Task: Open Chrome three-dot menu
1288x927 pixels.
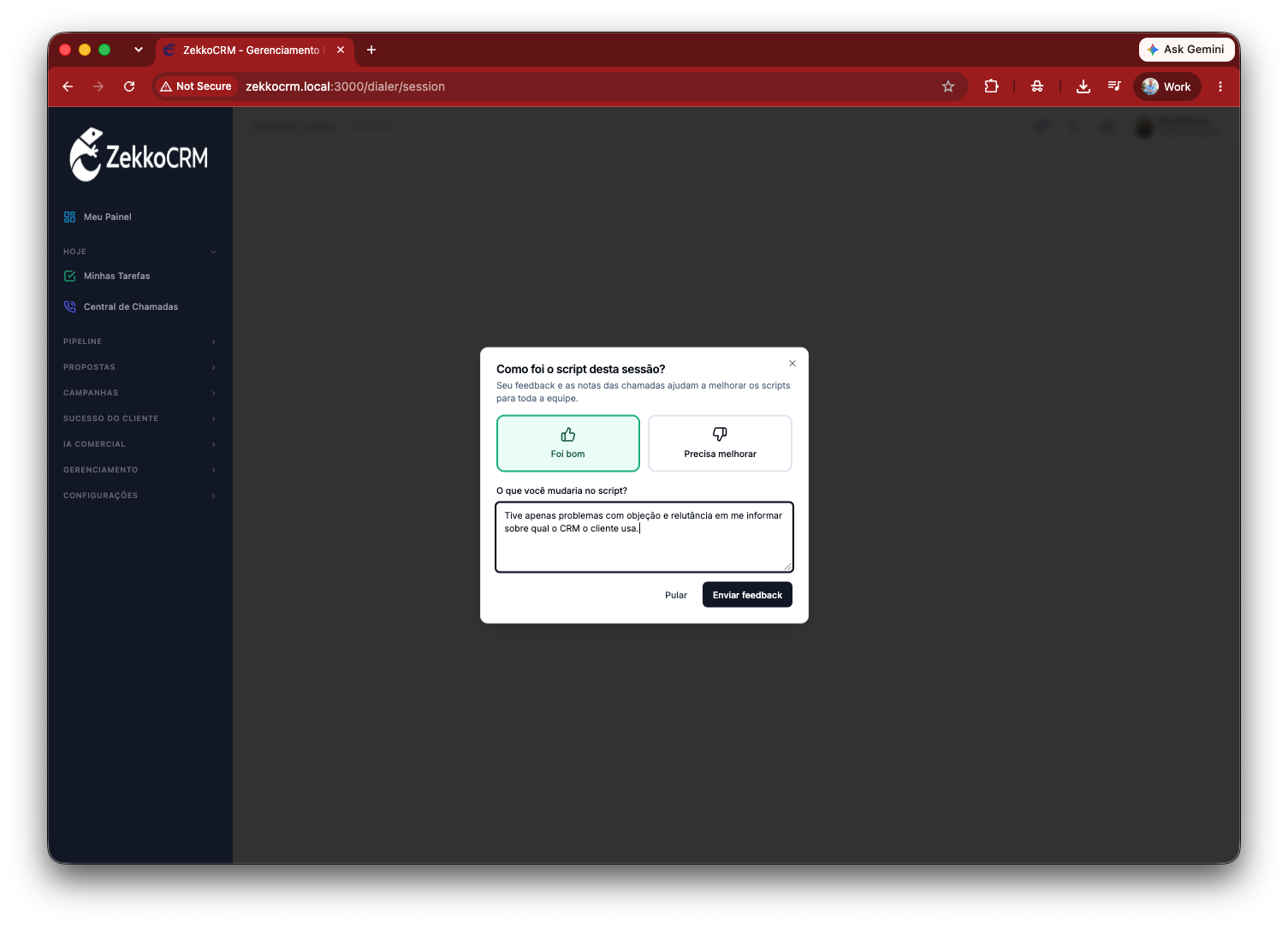Action: (1220, 86)
